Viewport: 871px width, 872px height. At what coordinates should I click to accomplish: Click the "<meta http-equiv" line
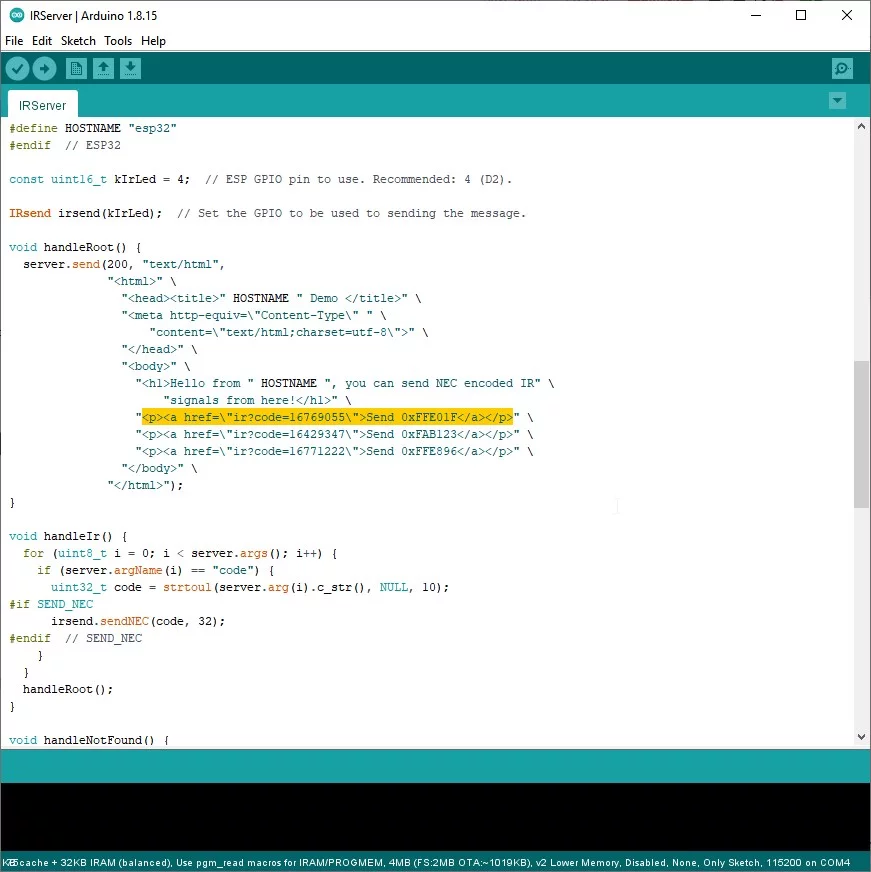point(254,315)
